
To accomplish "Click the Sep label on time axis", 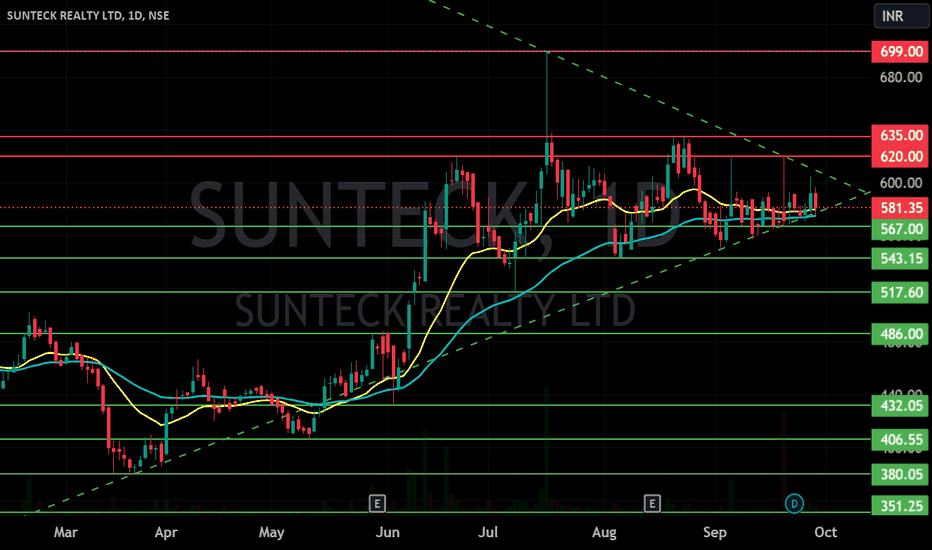I will (x=714, y=532).
